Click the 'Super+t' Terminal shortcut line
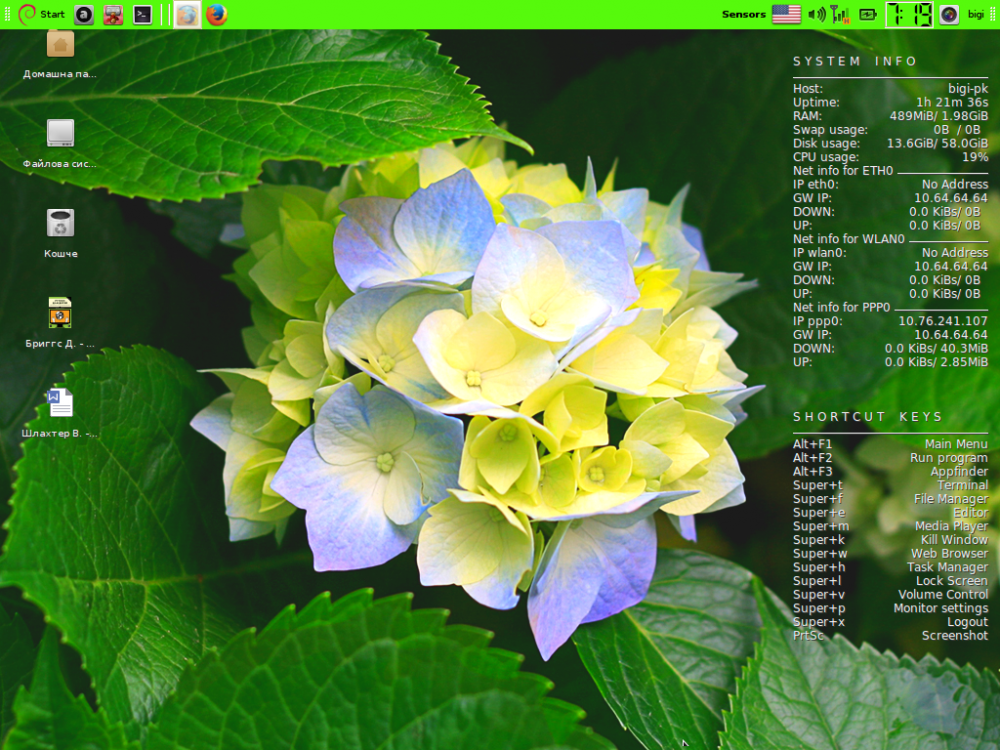The height and width of the screenshot is (750, 1000). (x=890, y=485)
